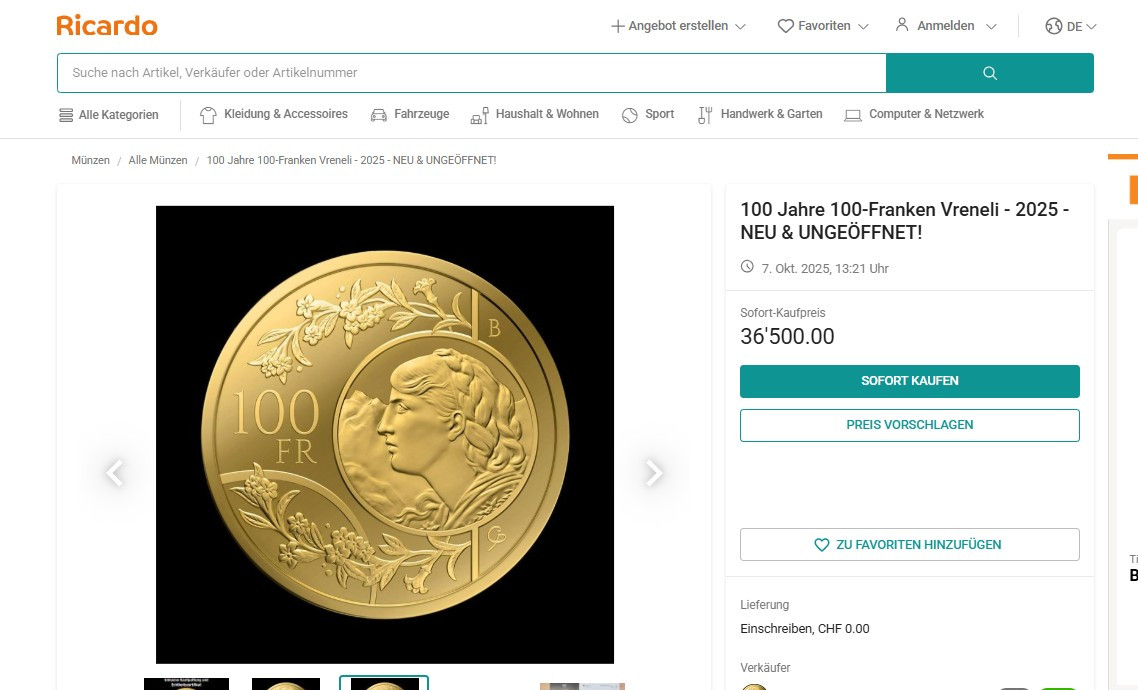Show next product image with right arrow
1138x690 pixels.
pos(654,473)
